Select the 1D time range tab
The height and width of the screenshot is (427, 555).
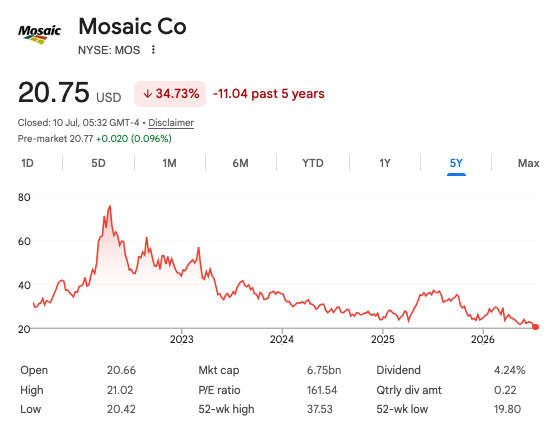pos(27,163)
